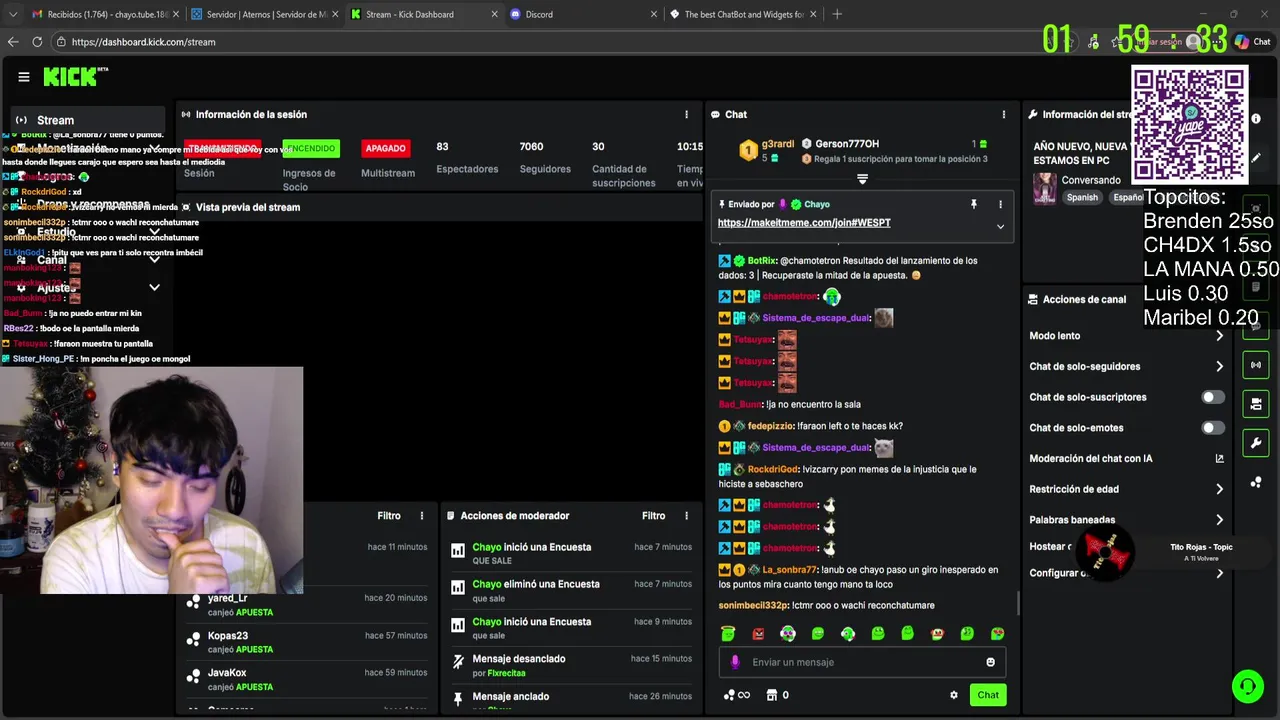
Task: Click the APAGADO Multistream status badge
Action: (385, 148)
